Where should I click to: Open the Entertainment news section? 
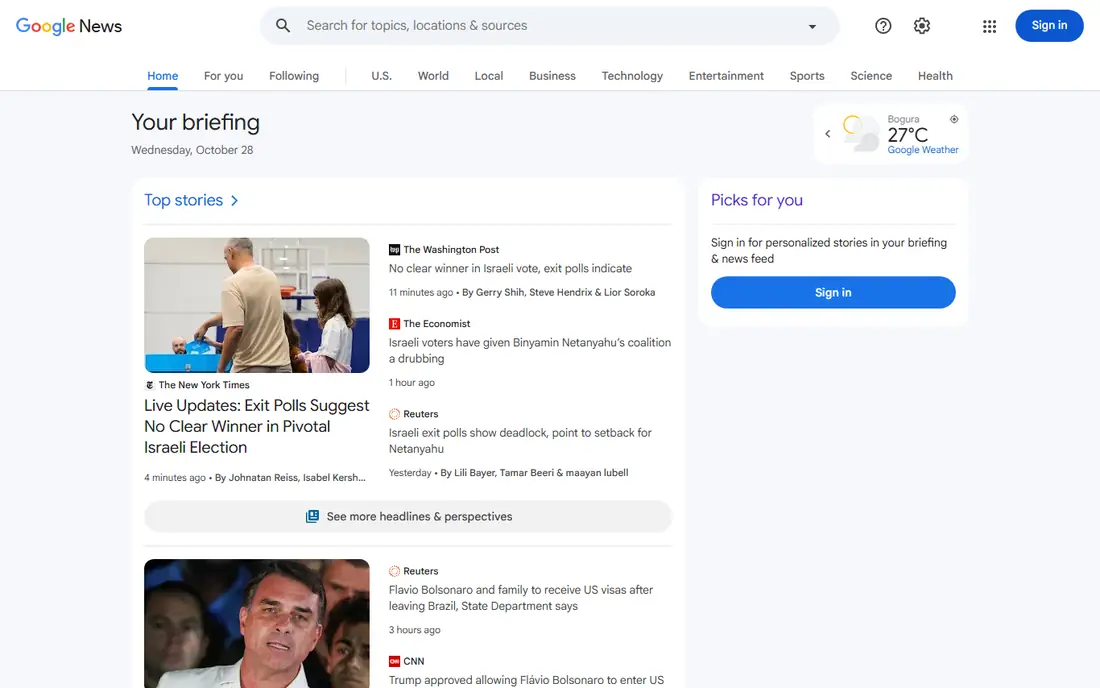pyautogui.click(x=726, y=76)
